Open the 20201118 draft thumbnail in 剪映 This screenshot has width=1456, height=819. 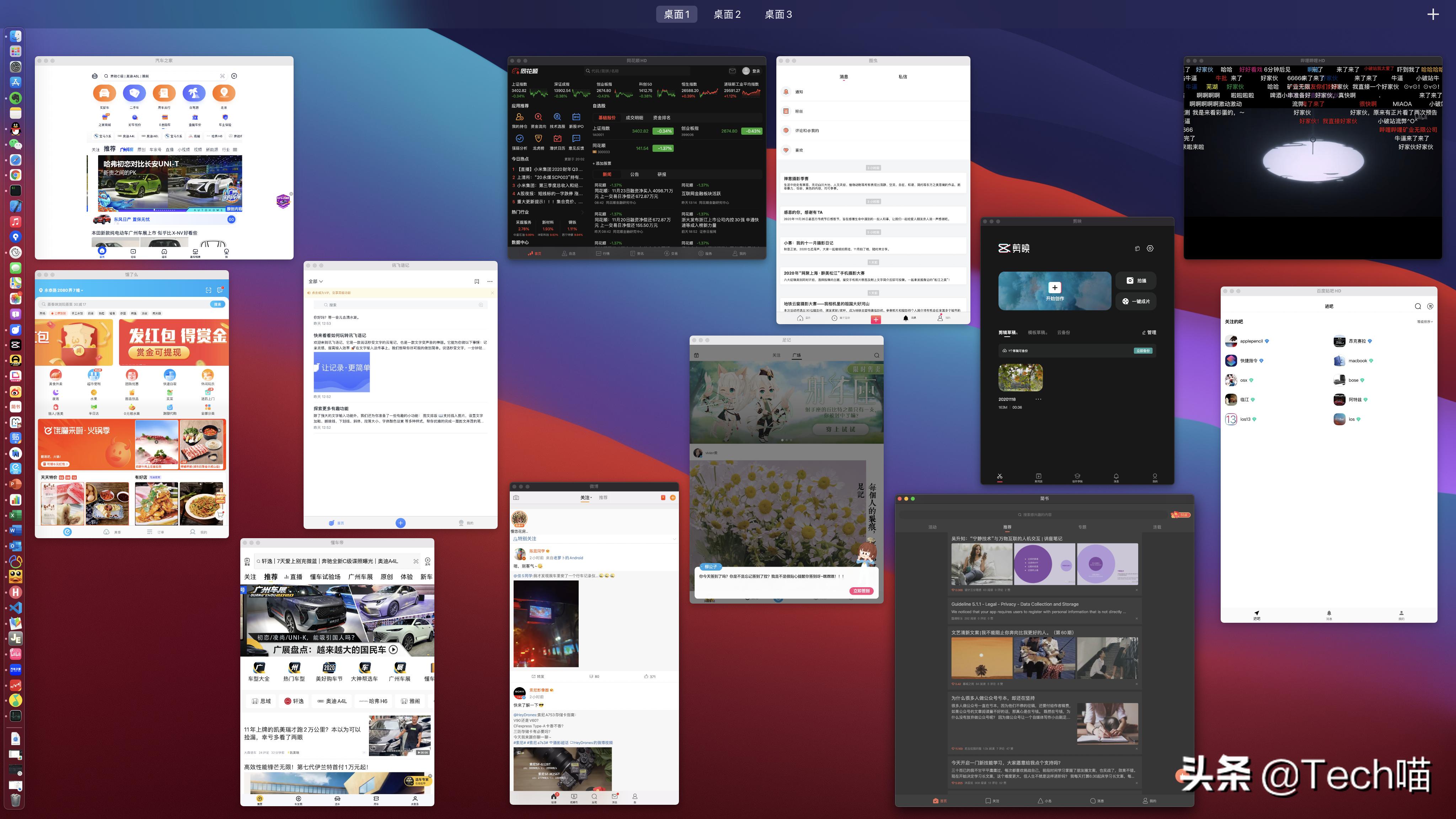(1021, 378)
